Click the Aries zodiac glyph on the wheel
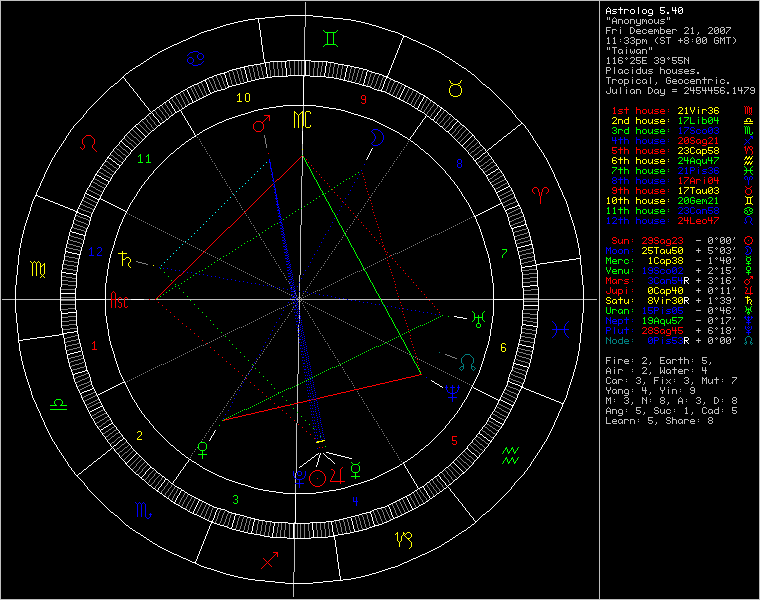The width and height of the screenshot is (760, 600). coord(540,195)
